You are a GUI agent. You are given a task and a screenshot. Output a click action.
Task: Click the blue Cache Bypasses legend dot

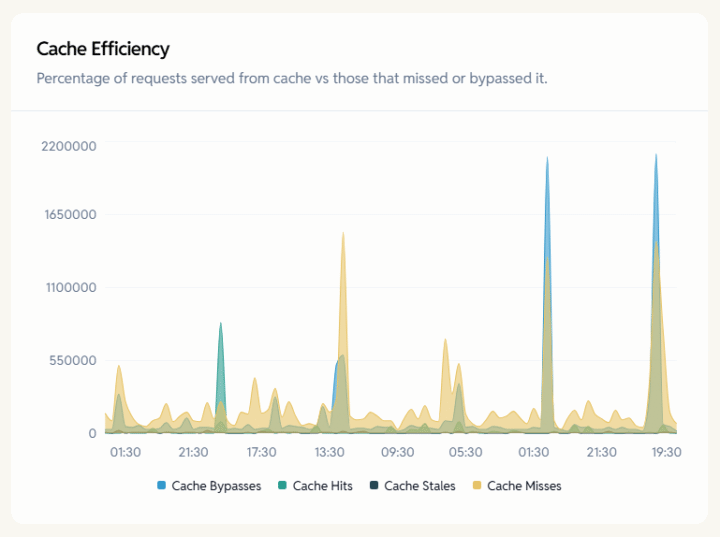pos(162,486)
